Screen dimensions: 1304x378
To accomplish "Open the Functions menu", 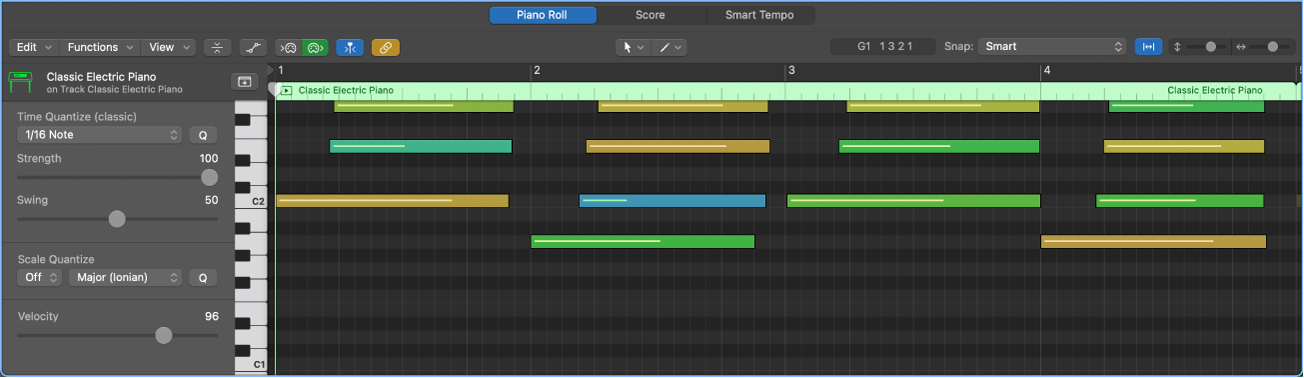I will 99,47.
